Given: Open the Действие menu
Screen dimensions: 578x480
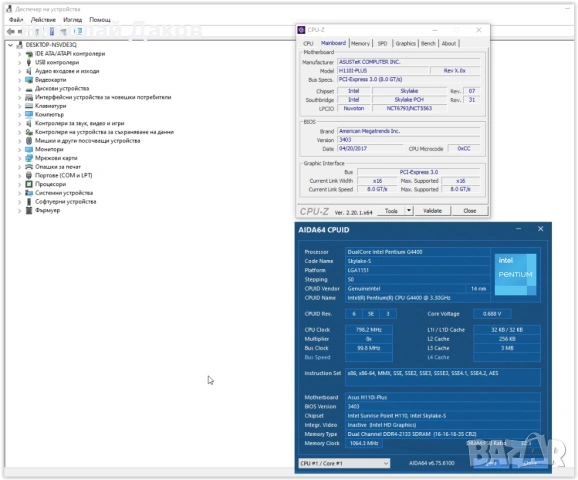Looking at the screenshot, I should pos(43,20).
